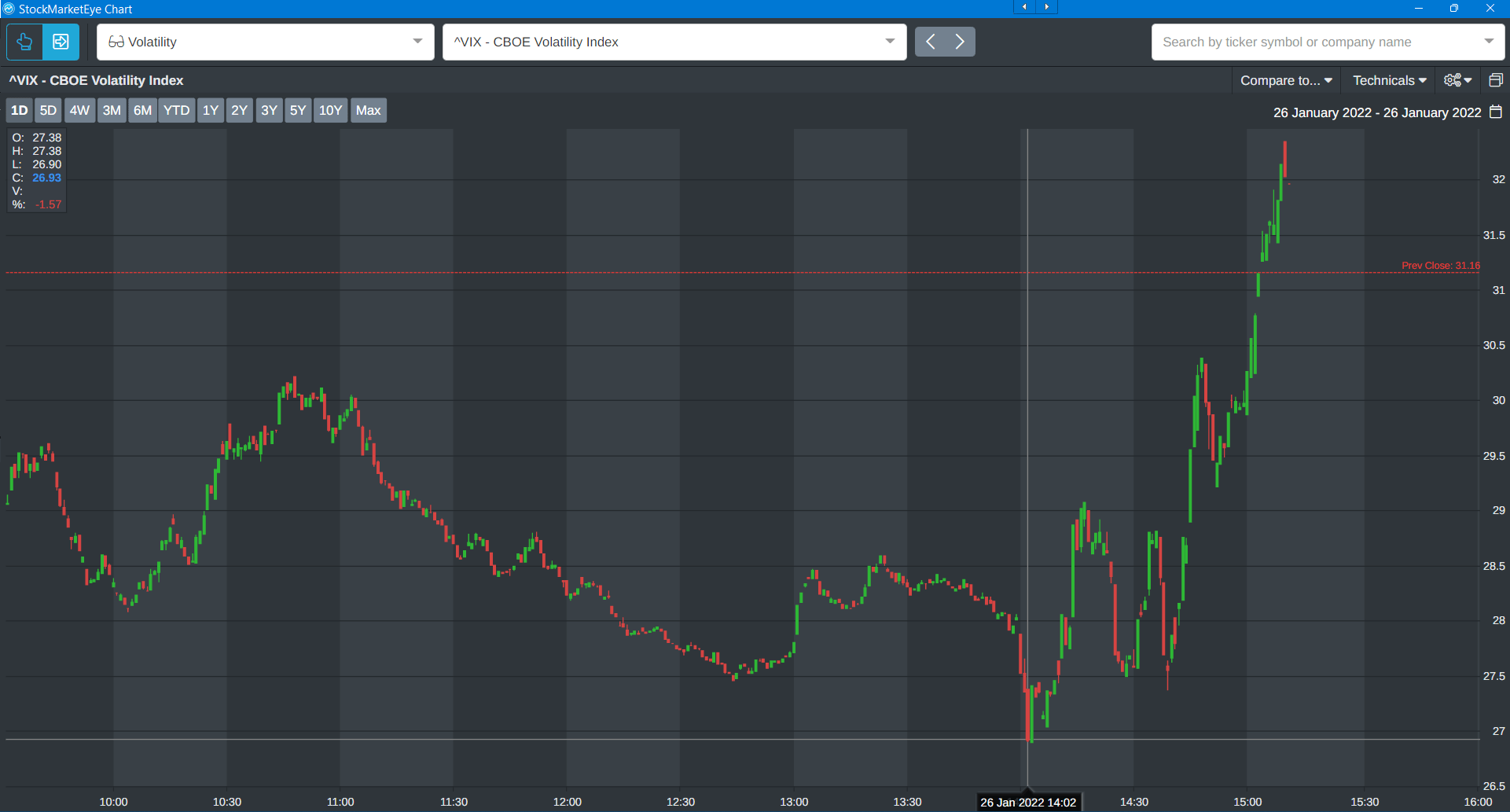
Task: Click the 15:00 time axis label
Action: point(1247,802)
